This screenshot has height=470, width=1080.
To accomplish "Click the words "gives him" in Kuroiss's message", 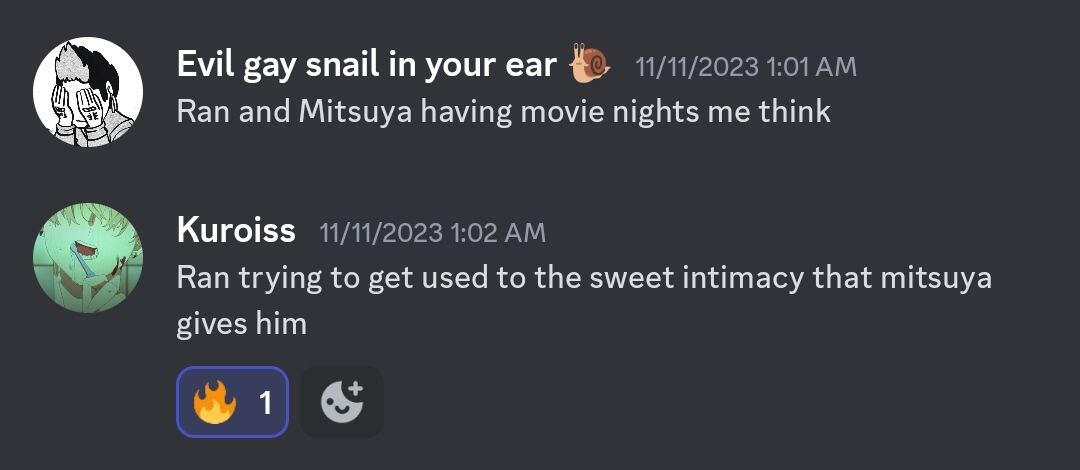I will tap(241, 324).
